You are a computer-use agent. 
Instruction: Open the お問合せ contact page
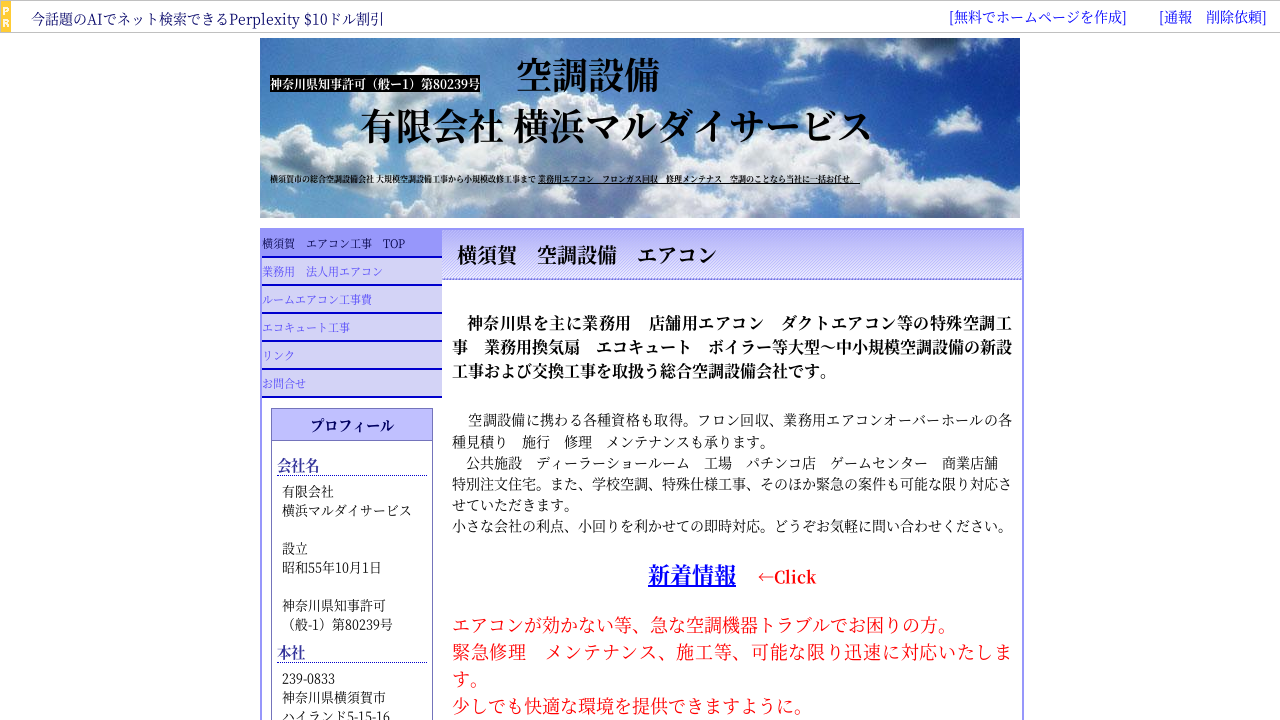click(x=284, y=384)
